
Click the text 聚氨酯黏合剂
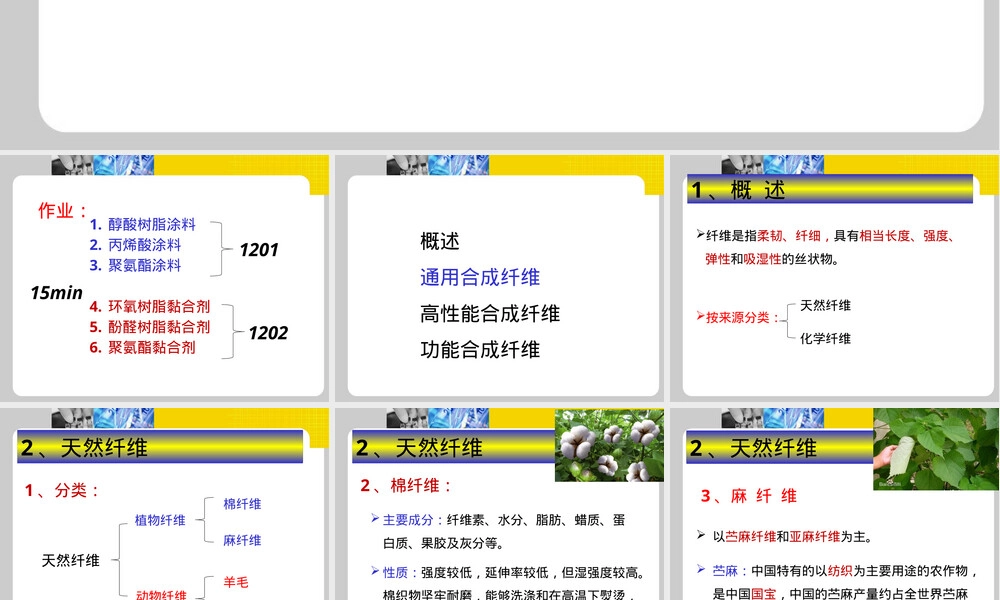click(151, 348)
